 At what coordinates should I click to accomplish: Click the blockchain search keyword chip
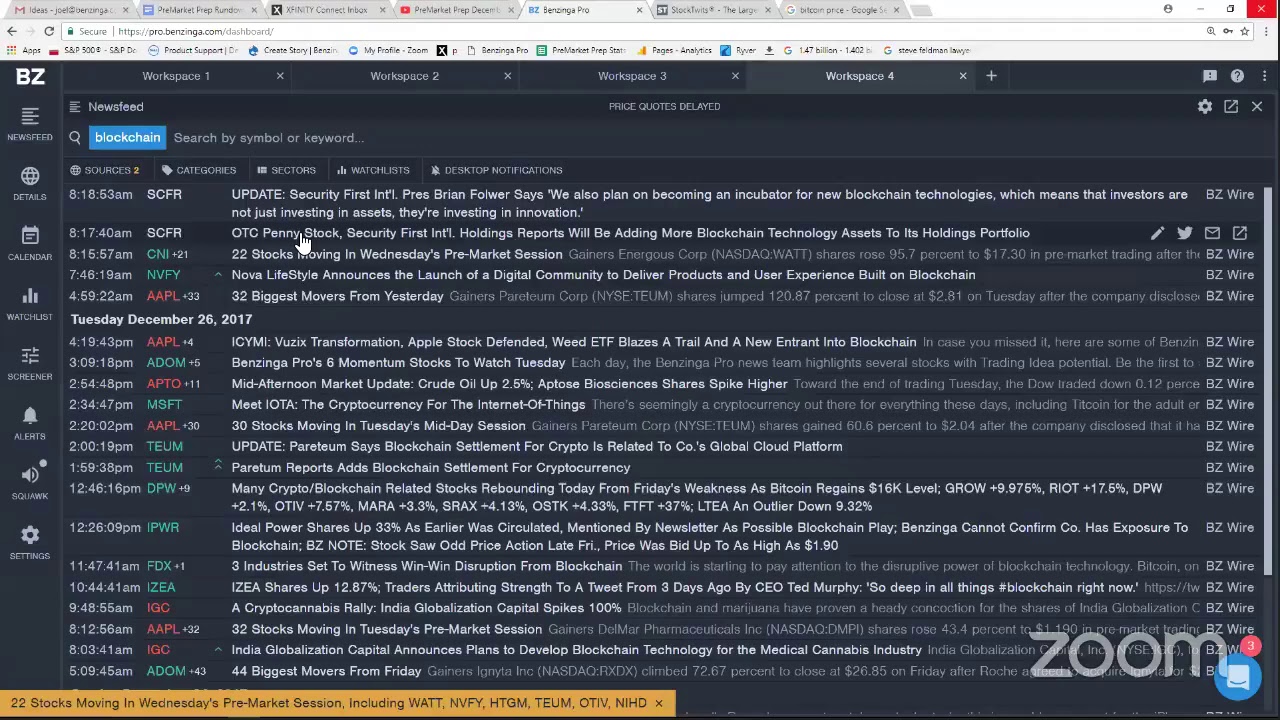pos(127,138)
